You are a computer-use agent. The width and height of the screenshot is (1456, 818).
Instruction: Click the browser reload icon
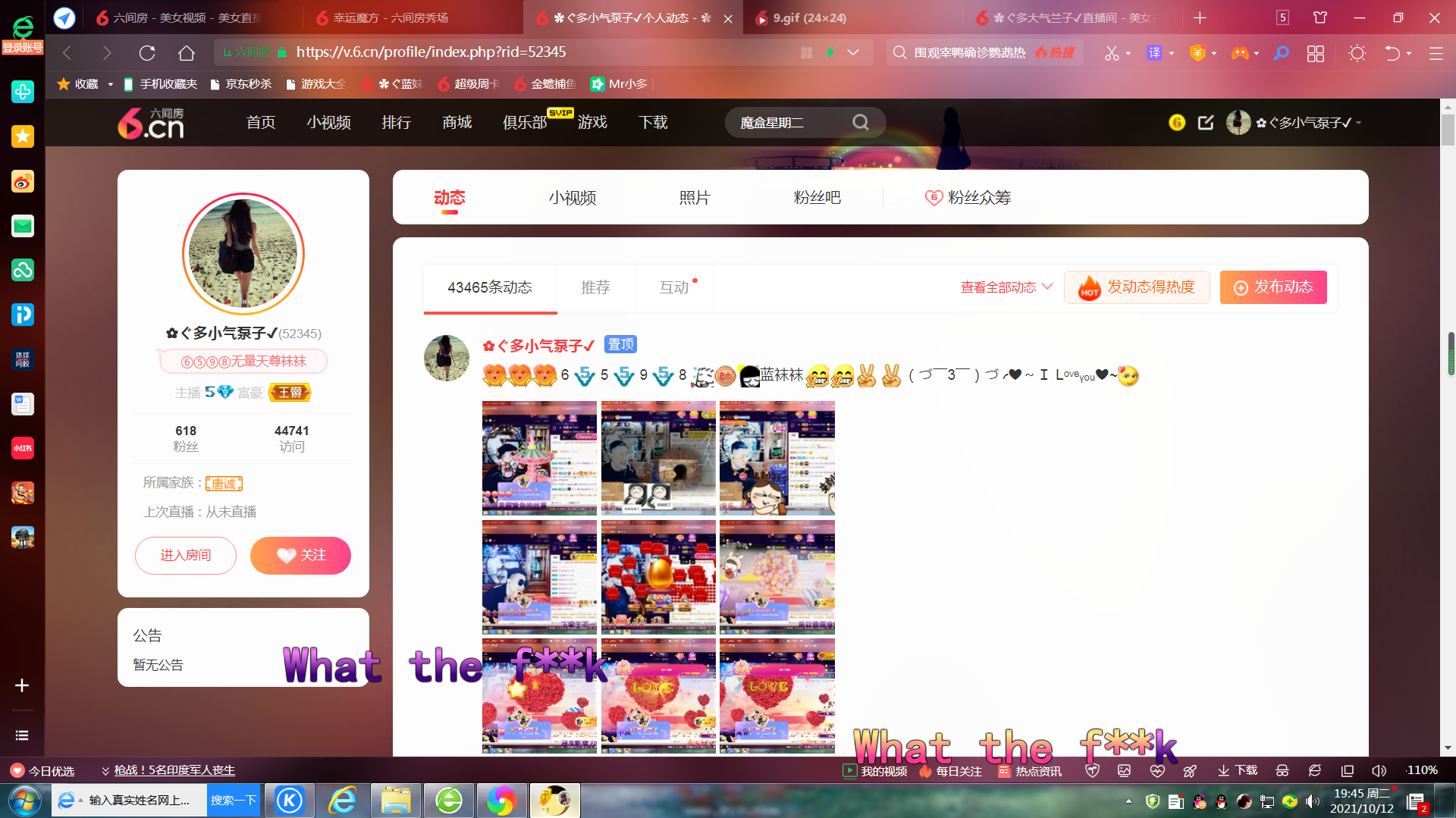[x=147, y=52]
